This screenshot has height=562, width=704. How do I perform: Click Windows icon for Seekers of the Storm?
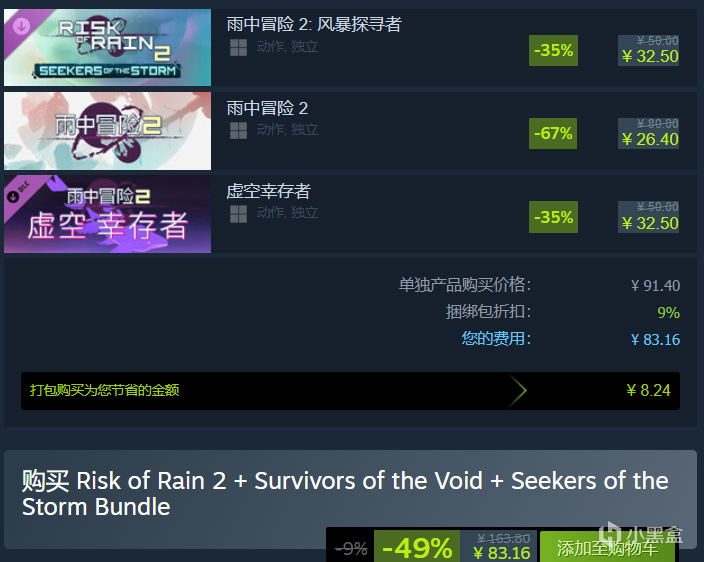(238, 47)
